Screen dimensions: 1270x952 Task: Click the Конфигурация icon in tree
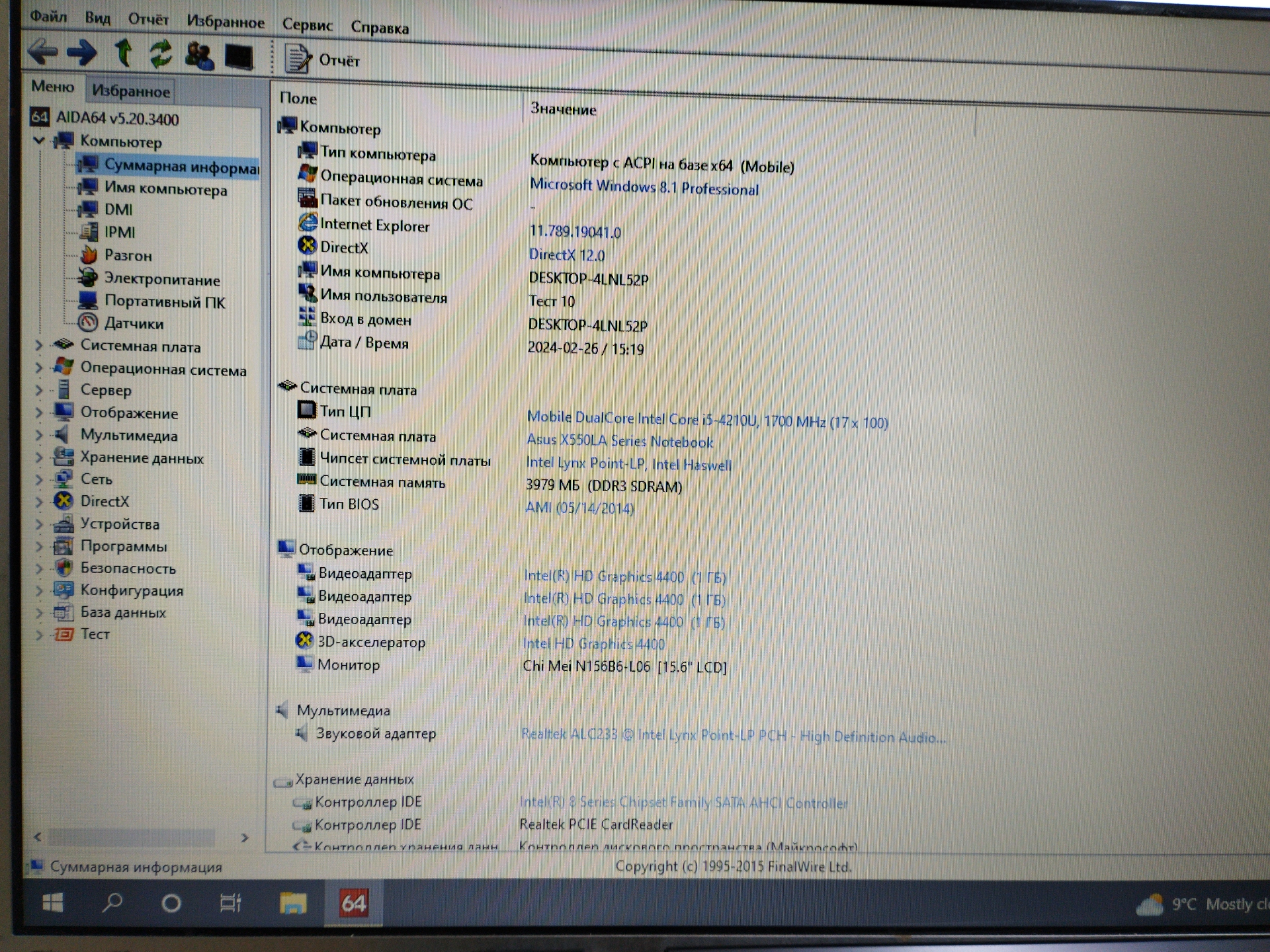[x=63, y=590]
